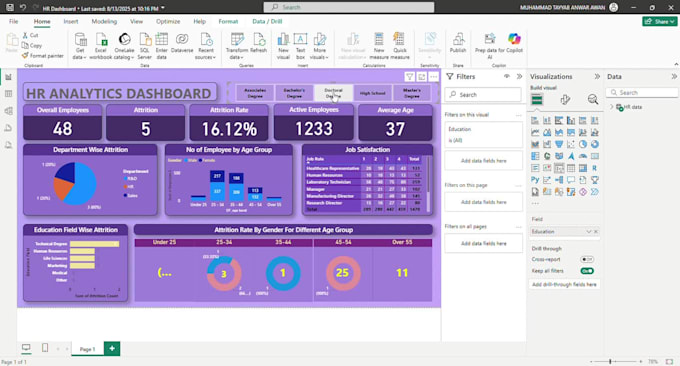This screenshot has height=366, width=680.
Task: Switch to the mobile layout icon
Action: (45, 348)
